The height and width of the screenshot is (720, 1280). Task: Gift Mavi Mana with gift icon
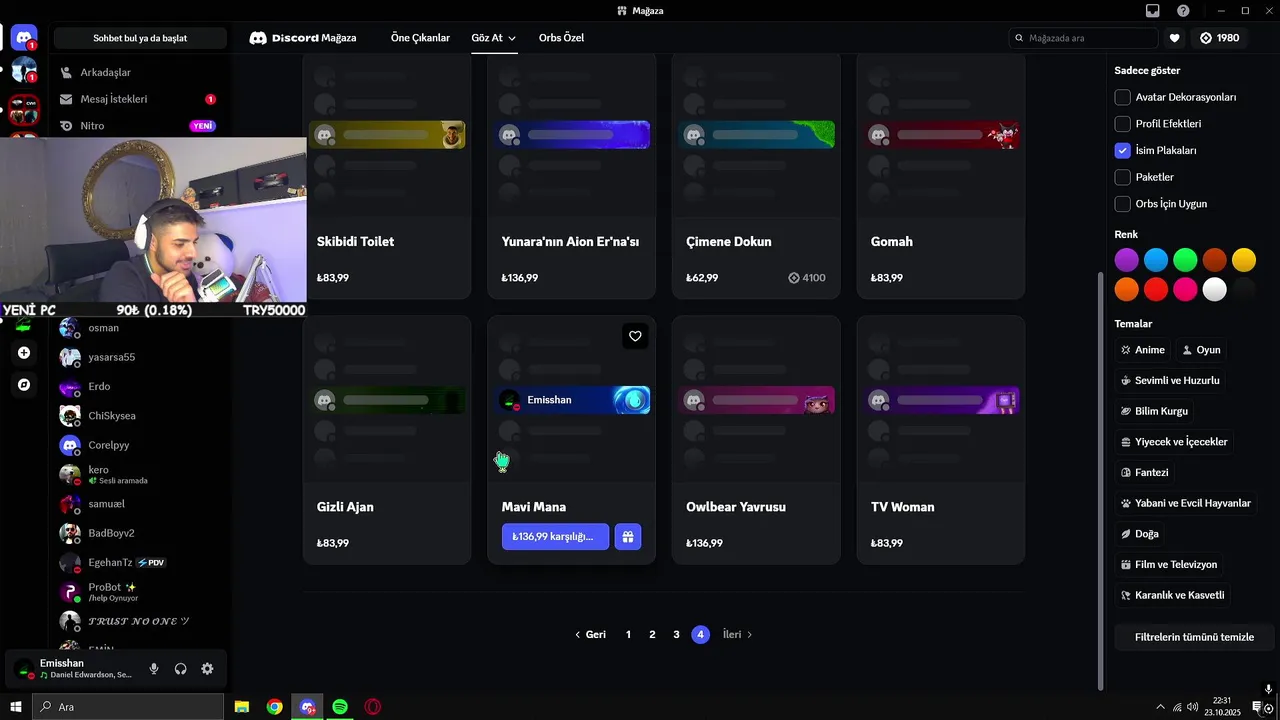click(x=628, y=537)
